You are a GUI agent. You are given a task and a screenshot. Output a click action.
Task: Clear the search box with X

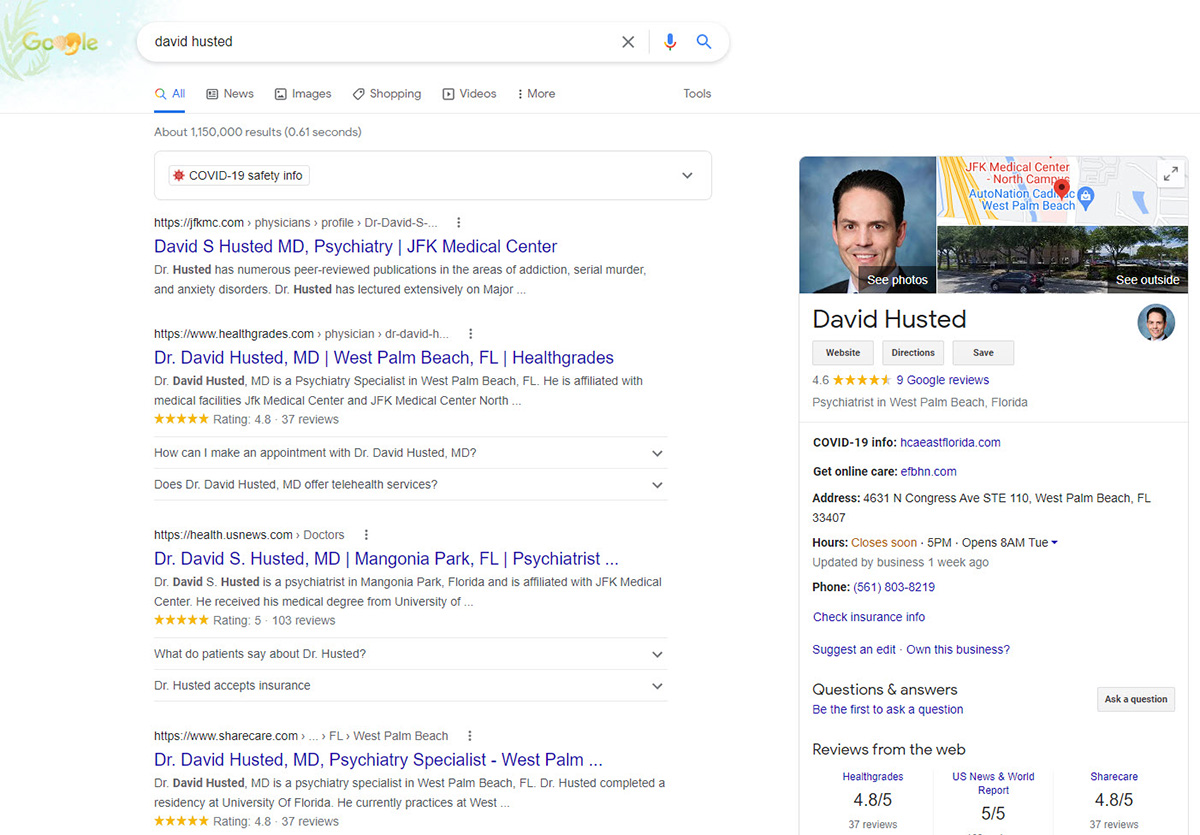click(628, 42)
